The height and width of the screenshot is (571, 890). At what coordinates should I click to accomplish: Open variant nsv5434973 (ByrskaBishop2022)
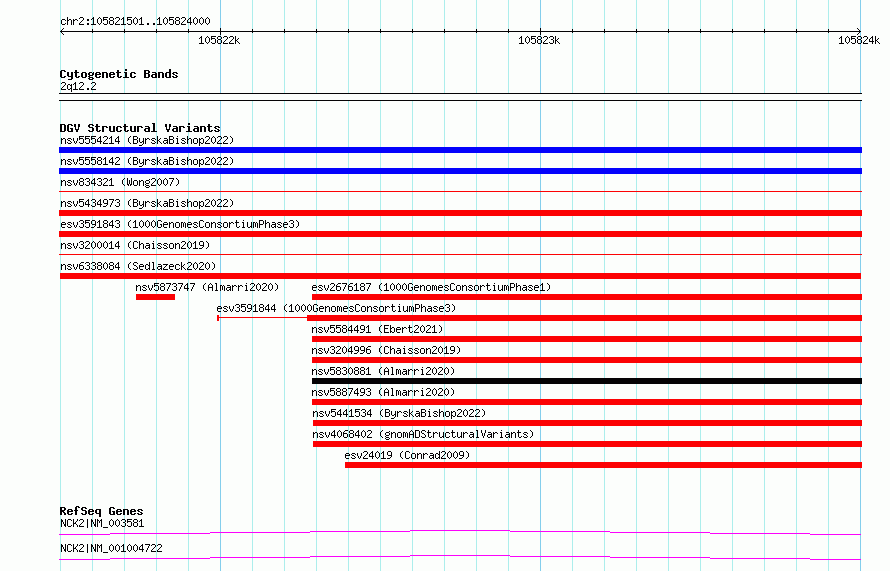147,203
